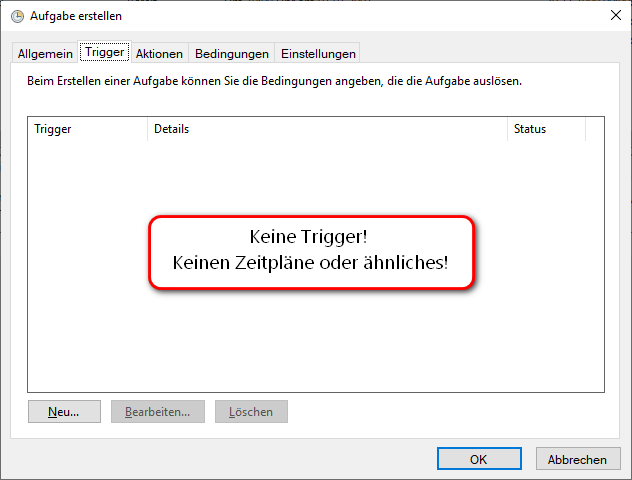Switch to the Allgemein tab
632x480 pixels.
tap(45, 54)
